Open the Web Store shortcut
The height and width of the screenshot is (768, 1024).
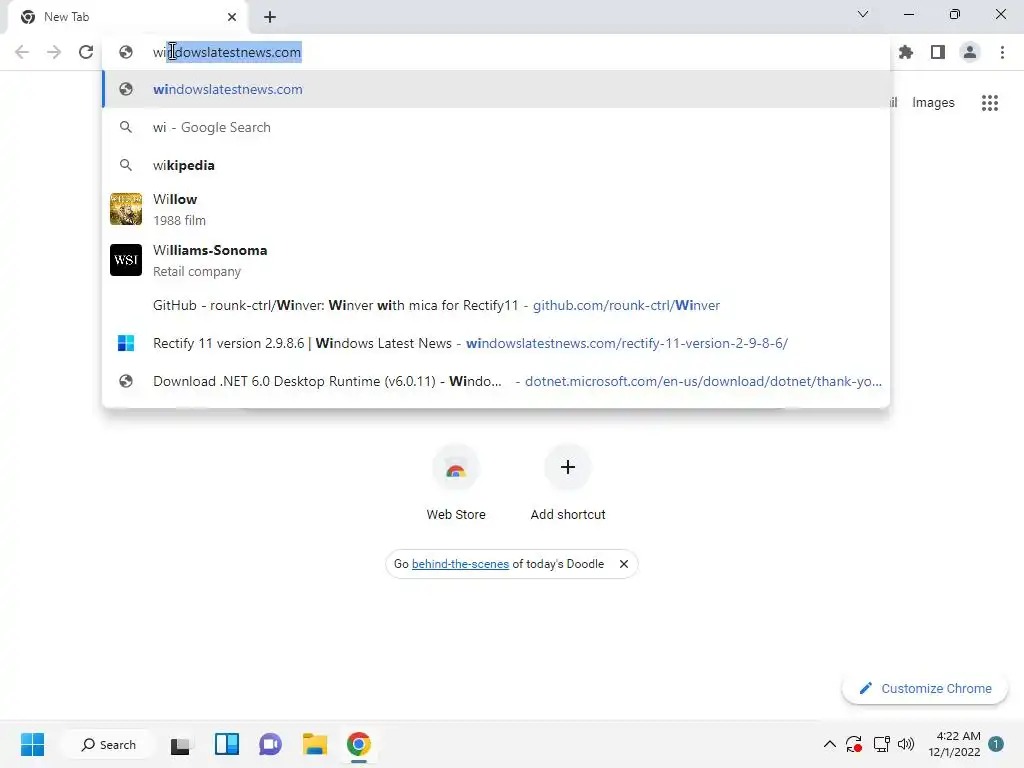click(x=456, y=483)
